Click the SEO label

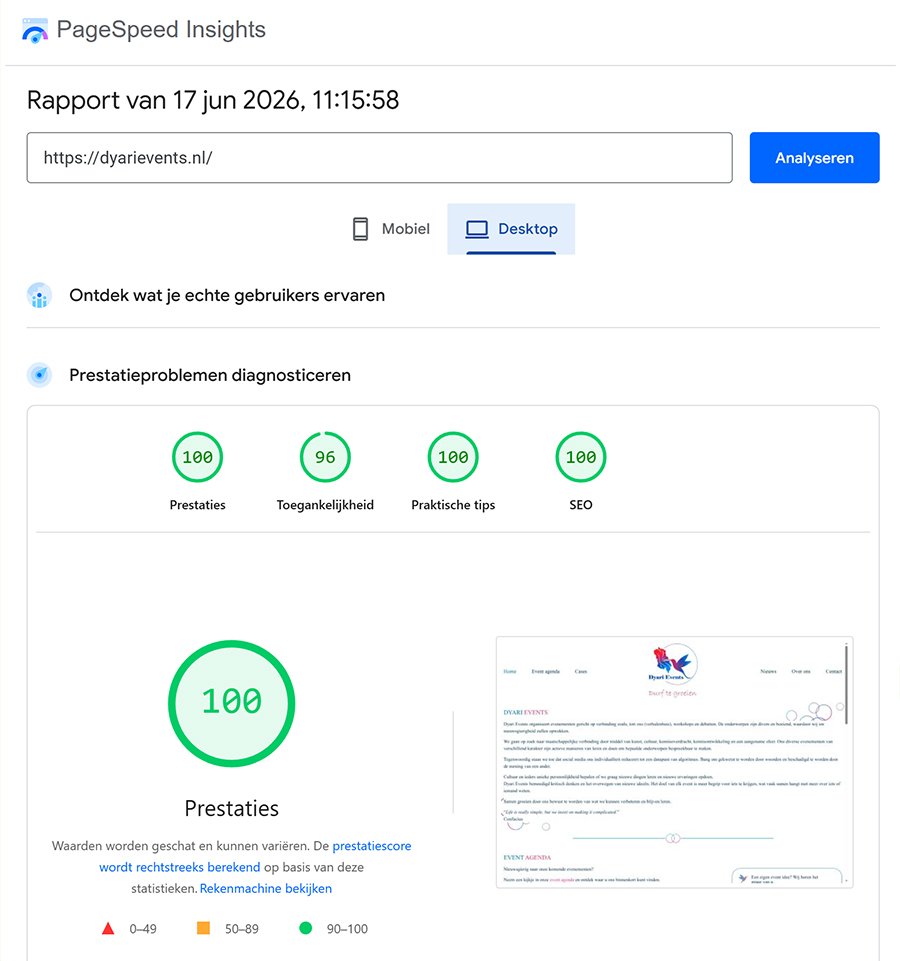581,505
